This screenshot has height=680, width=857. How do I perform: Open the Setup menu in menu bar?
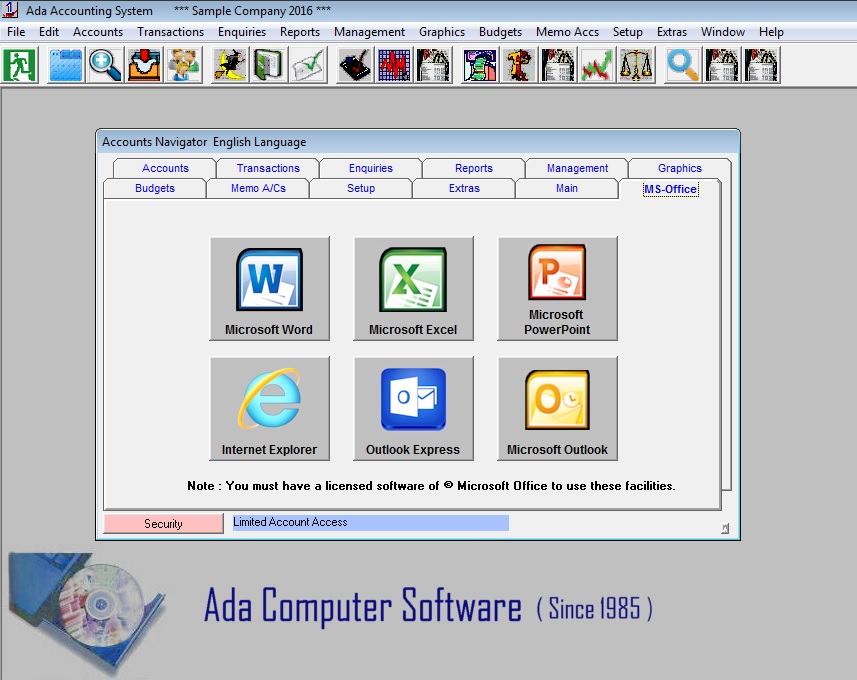coord(627,32)
